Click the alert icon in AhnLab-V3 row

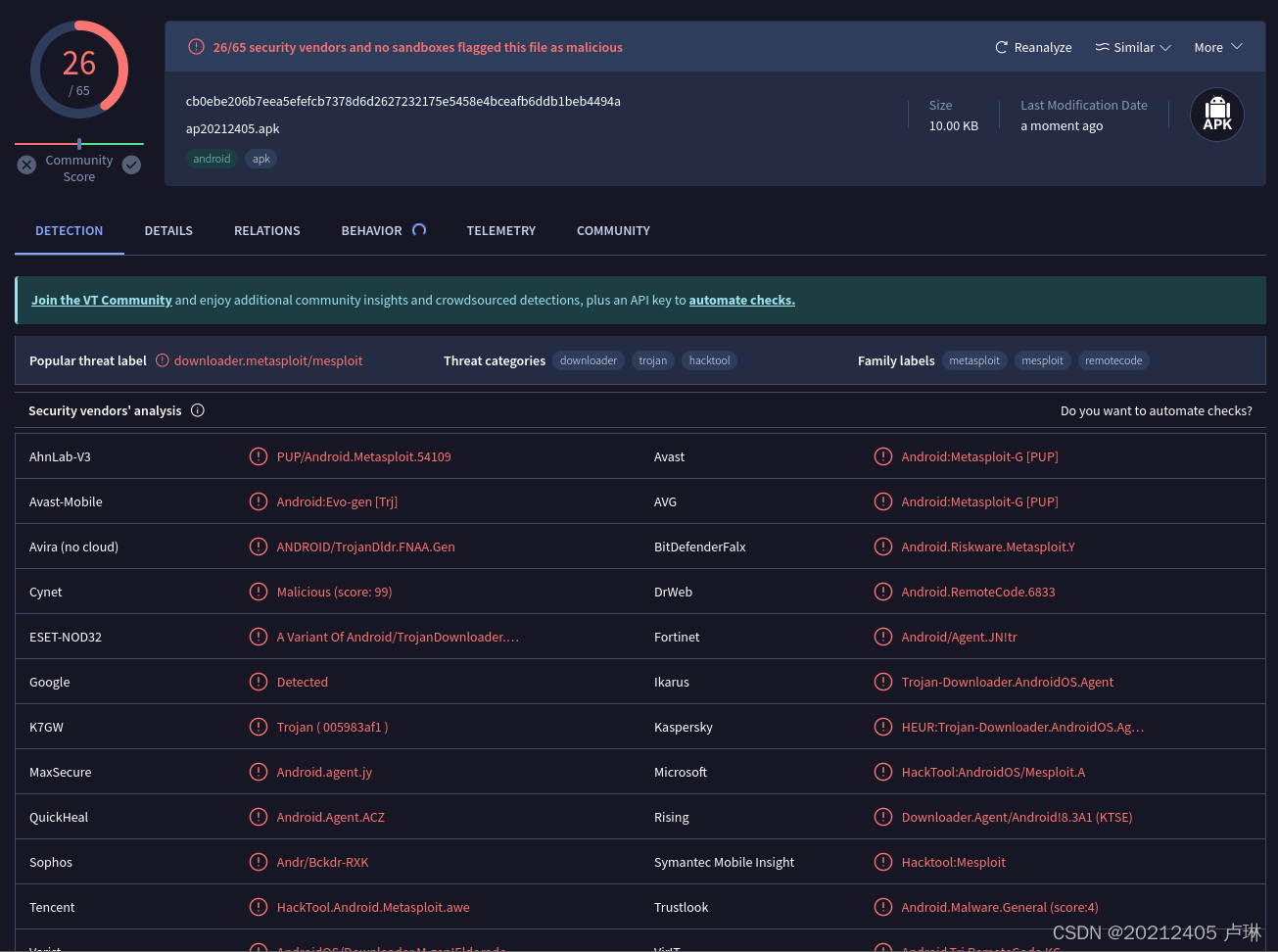pyautogui.click(x=259, y=456)
